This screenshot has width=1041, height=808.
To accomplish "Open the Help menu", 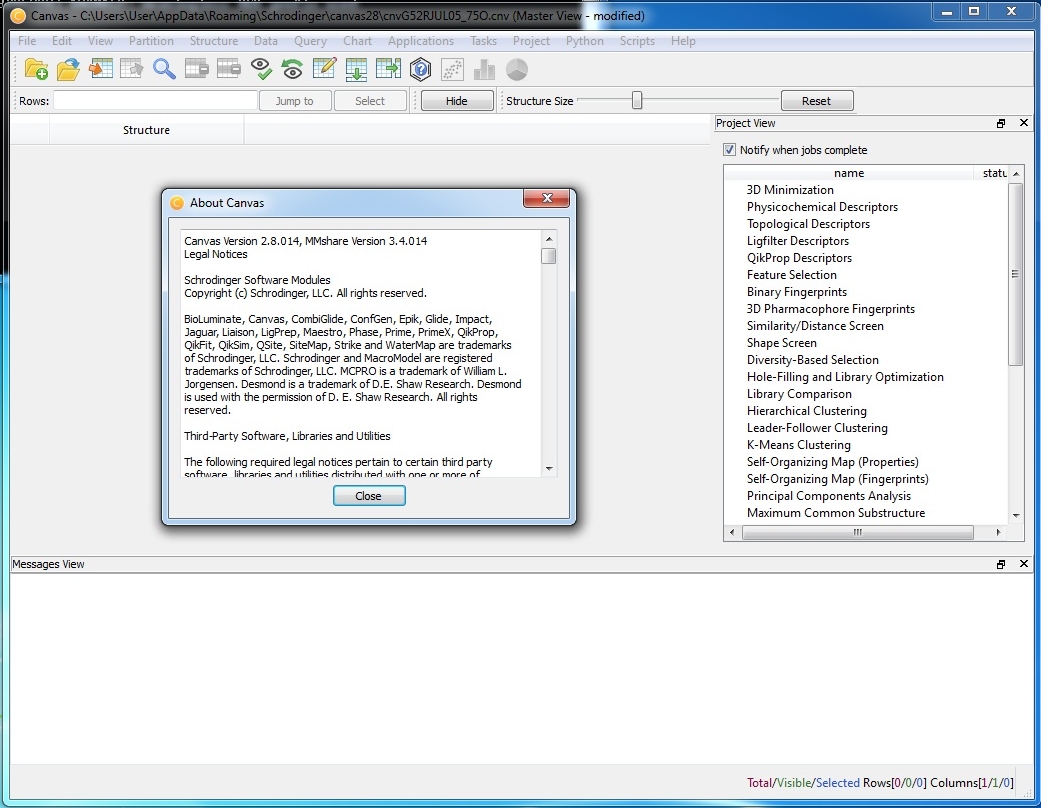I will coord(683,40).
